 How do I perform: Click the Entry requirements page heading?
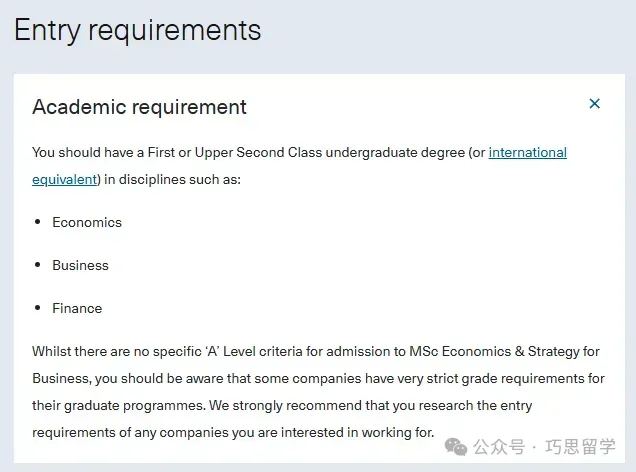pos(137,30)
